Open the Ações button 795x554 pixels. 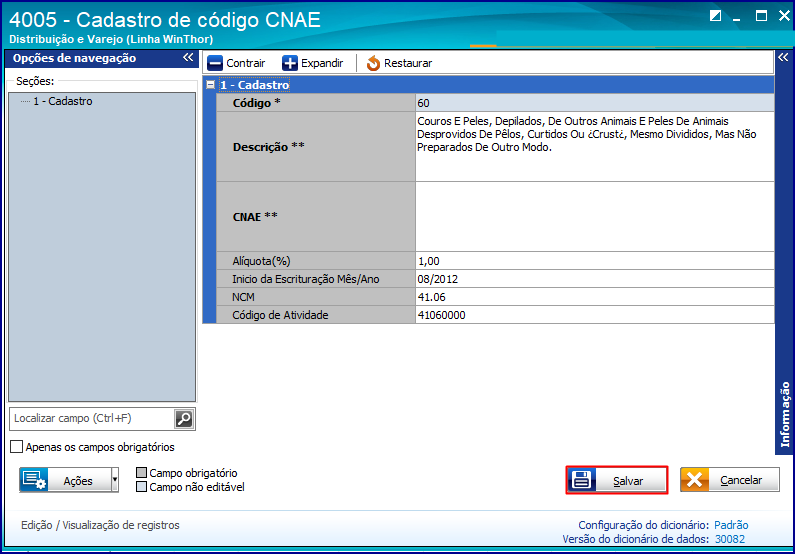pyautogui.click(x=65, y=480)
